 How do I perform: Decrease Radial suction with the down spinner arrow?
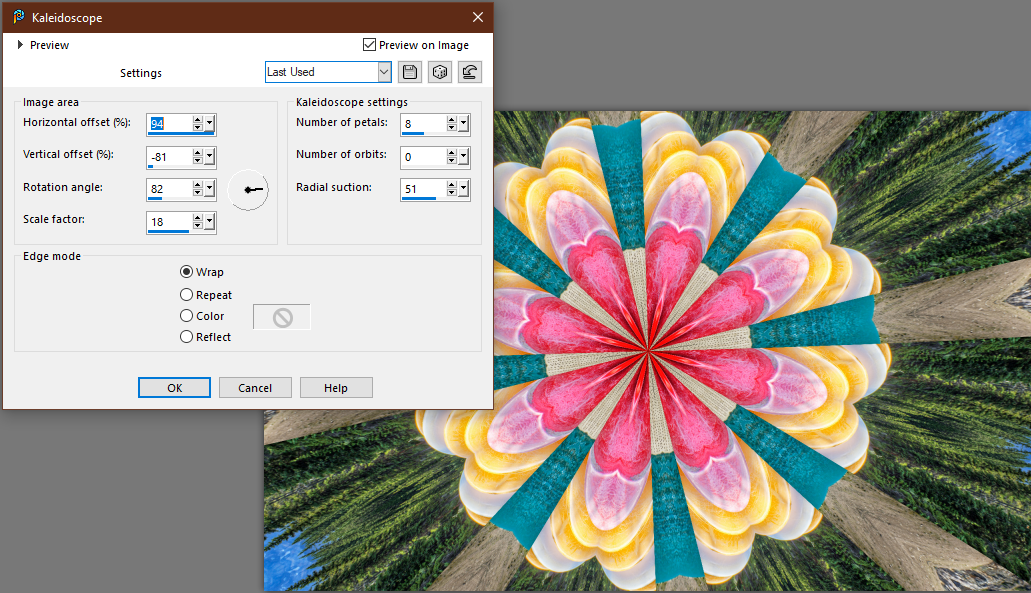pos(452,193)
